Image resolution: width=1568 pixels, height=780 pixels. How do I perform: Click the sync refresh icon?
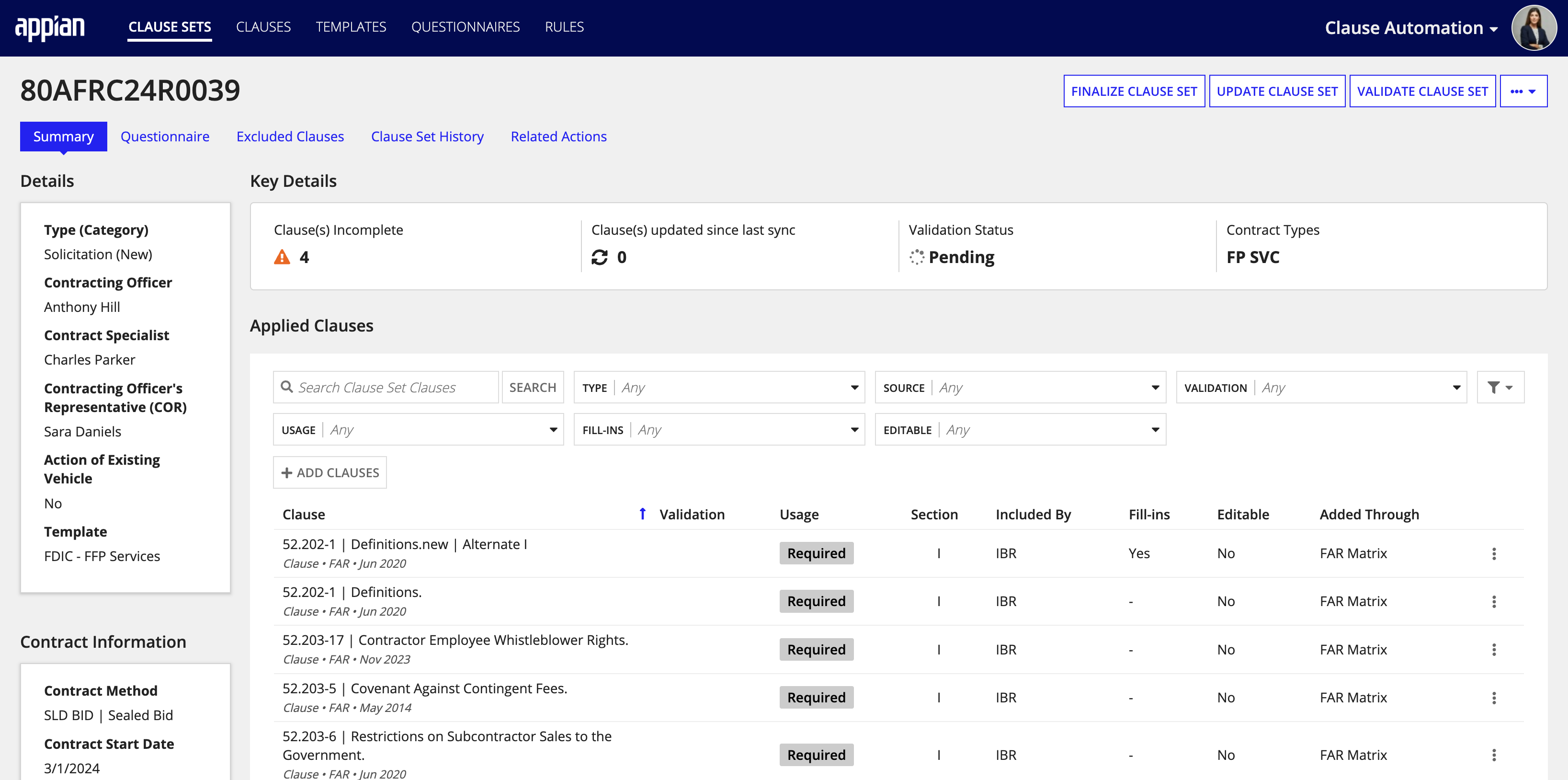tap(600, 257)
